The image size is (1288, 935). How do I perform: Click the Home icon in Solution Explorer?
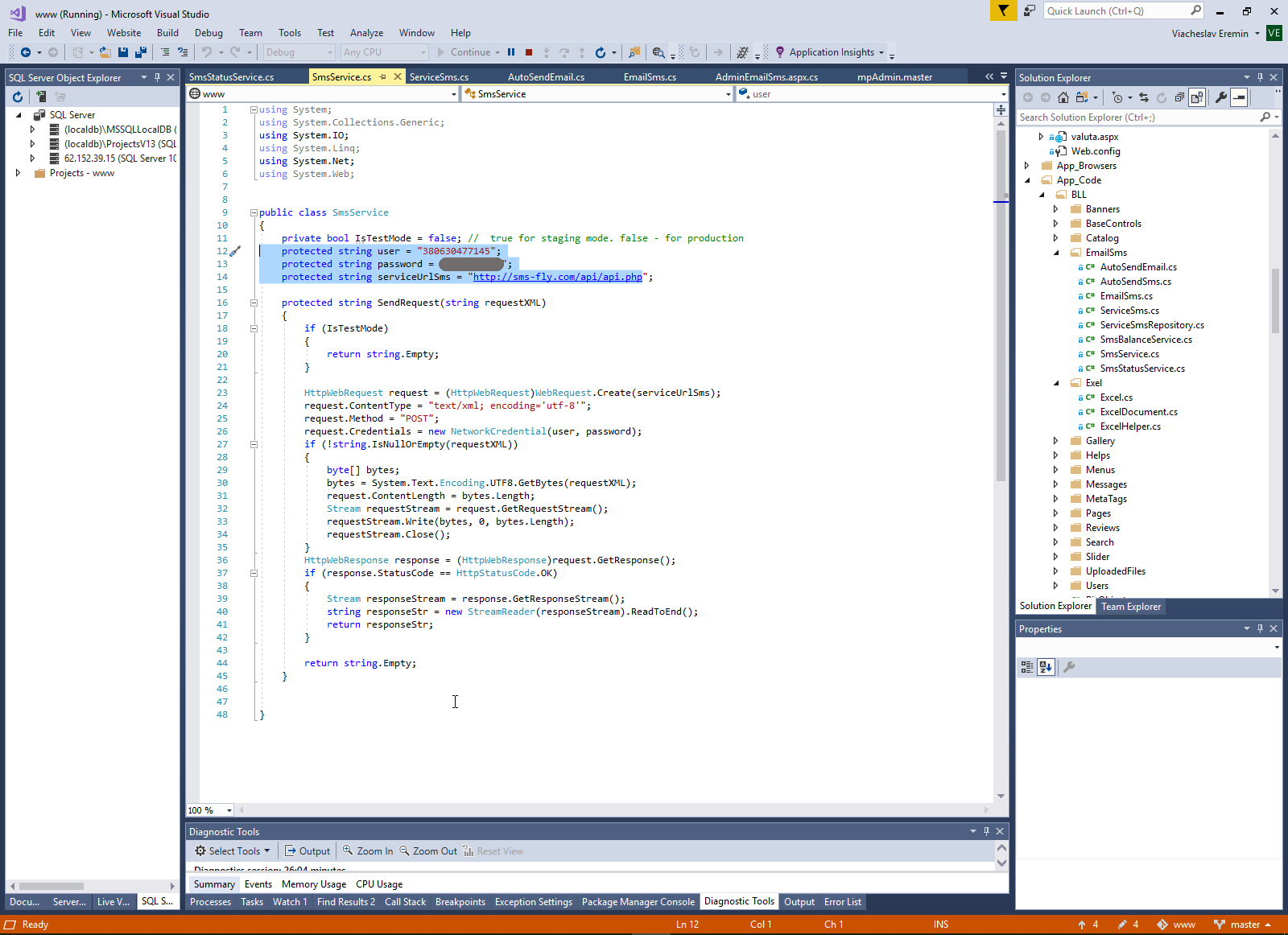coord(1063,97)
